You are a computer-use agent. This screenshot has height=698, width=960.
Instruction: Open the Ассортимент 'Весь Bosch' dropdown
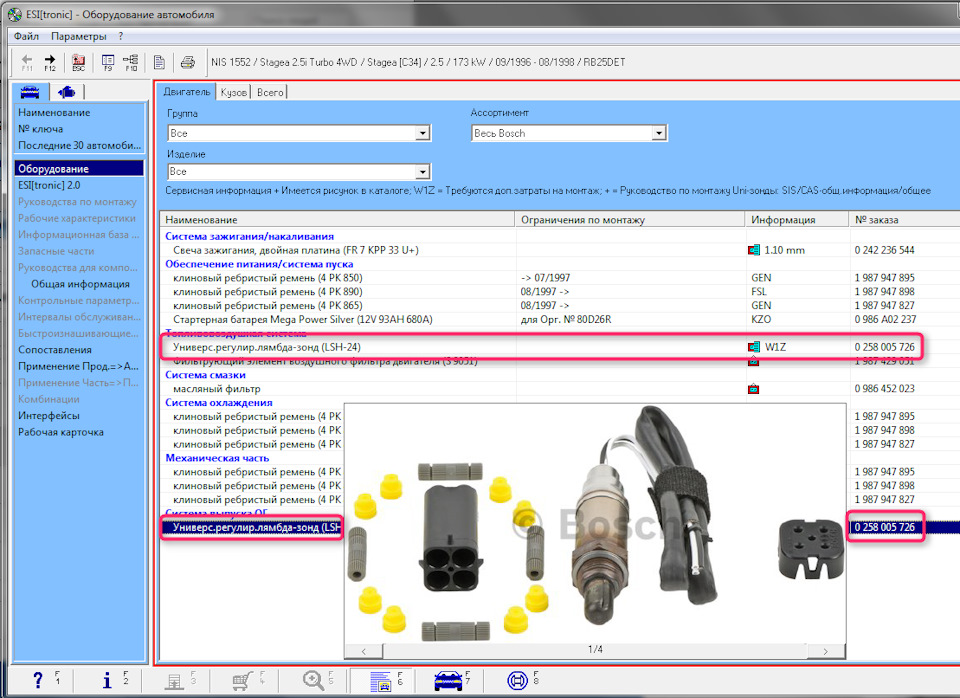(x=658, y=133)
